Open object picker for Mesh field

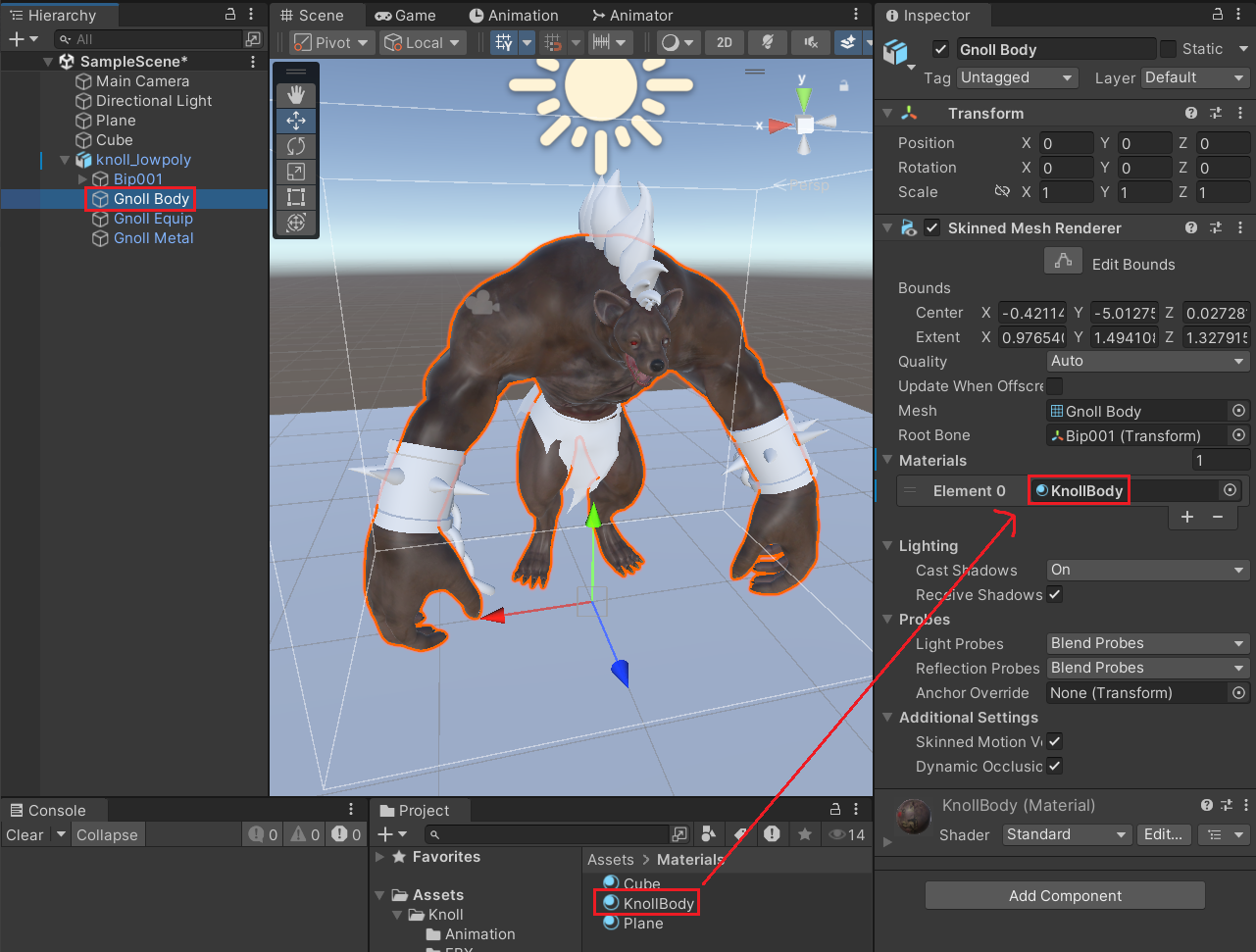(x=1239, y=411)
